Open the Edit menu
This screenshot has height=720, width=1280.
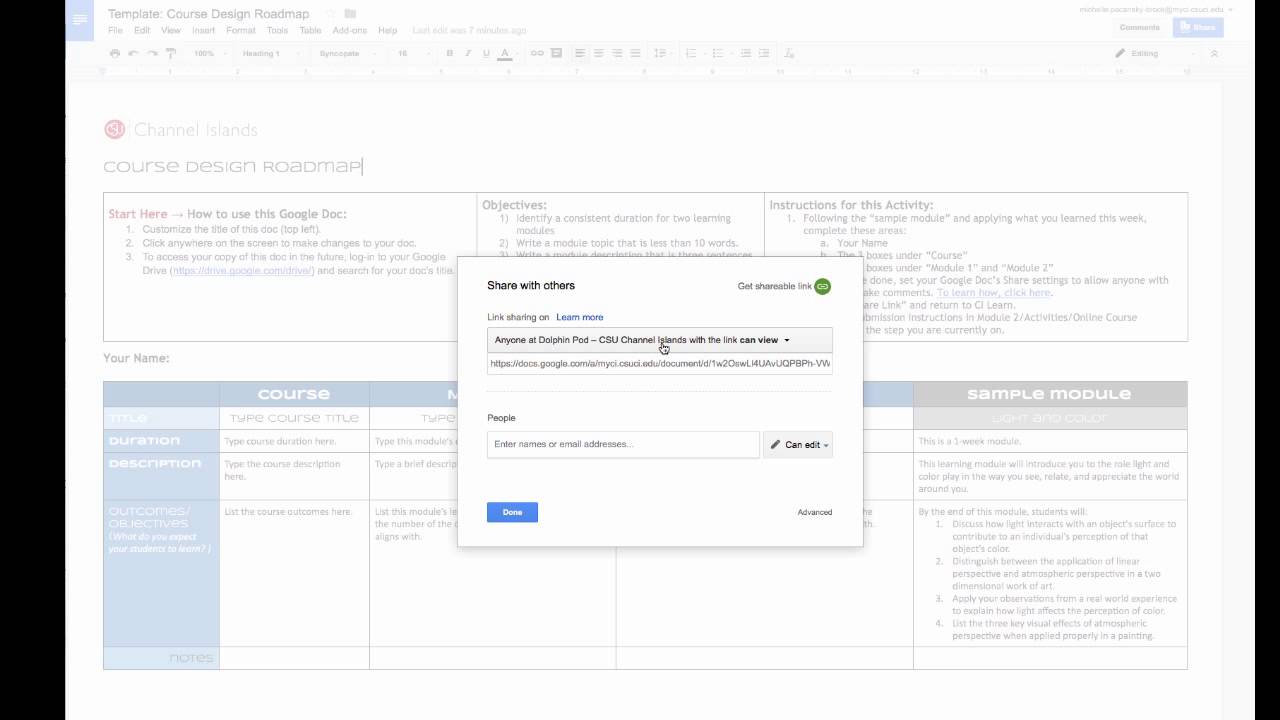click(142, 31)
